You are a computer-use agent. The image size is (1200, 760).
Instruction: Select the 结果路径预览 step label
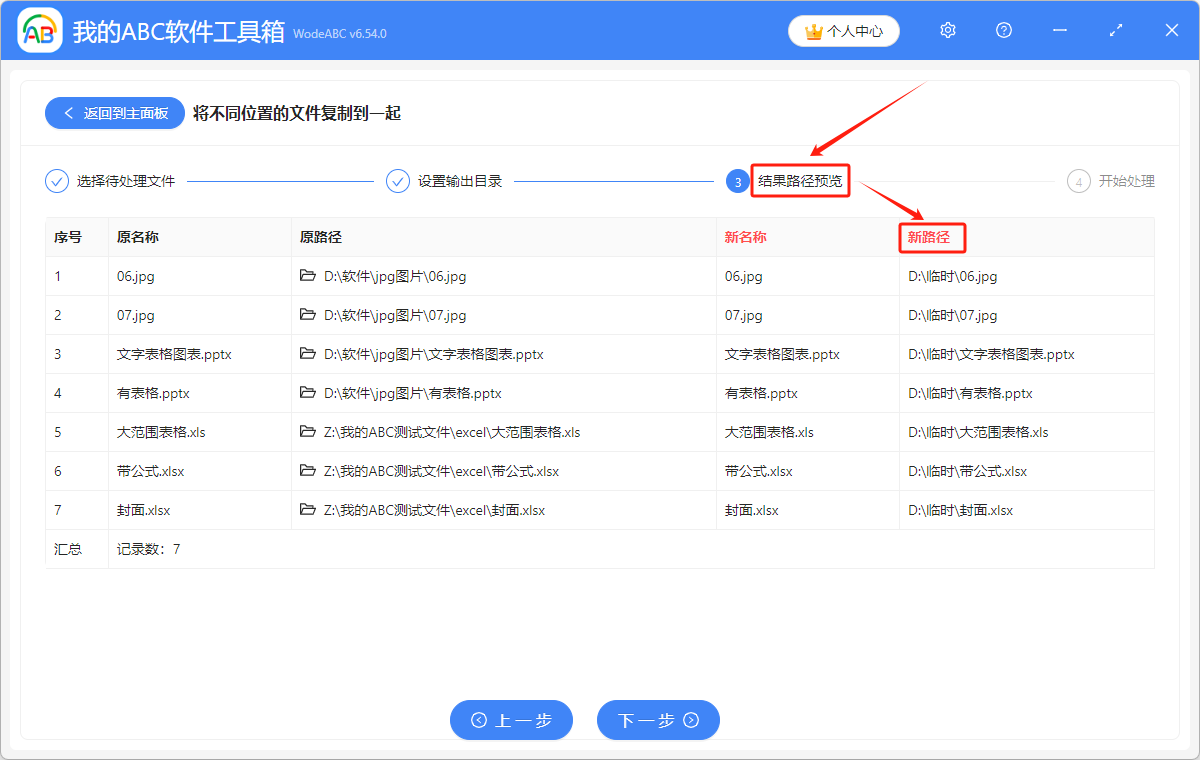799,180
